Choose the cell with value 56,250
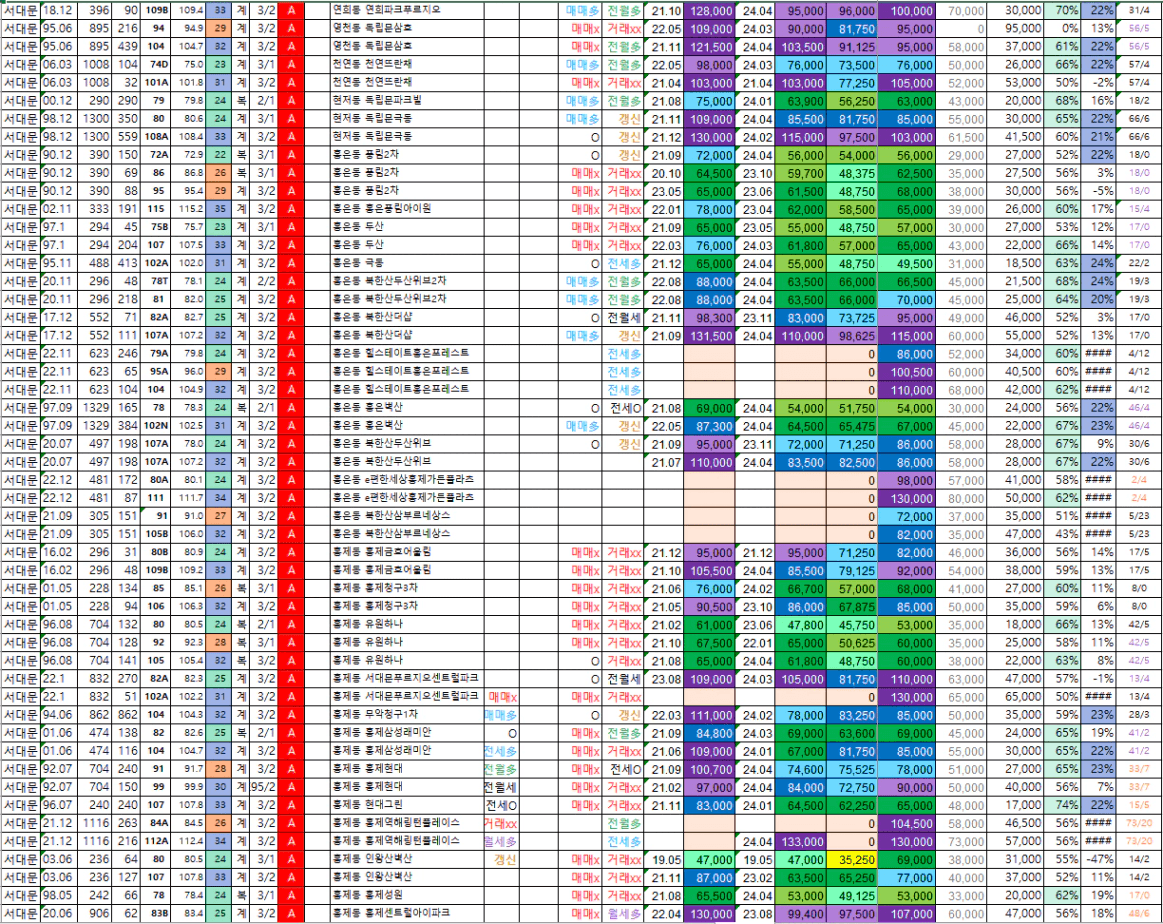This screenshot has width=1163, height=924. [x=851, y=101]
